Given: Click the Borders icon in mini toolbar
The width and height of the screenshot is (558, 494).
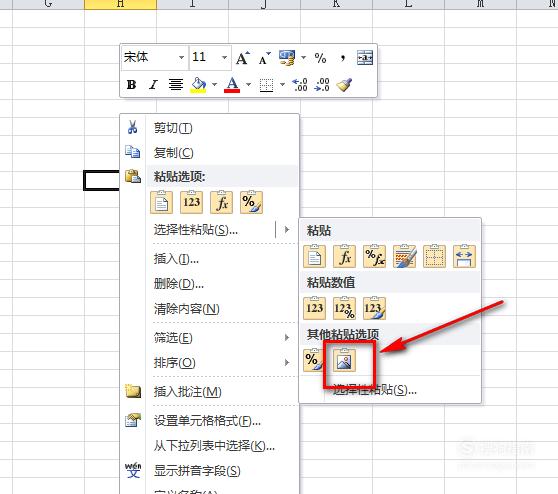Looking at the screenshot, I should [267, 85].
